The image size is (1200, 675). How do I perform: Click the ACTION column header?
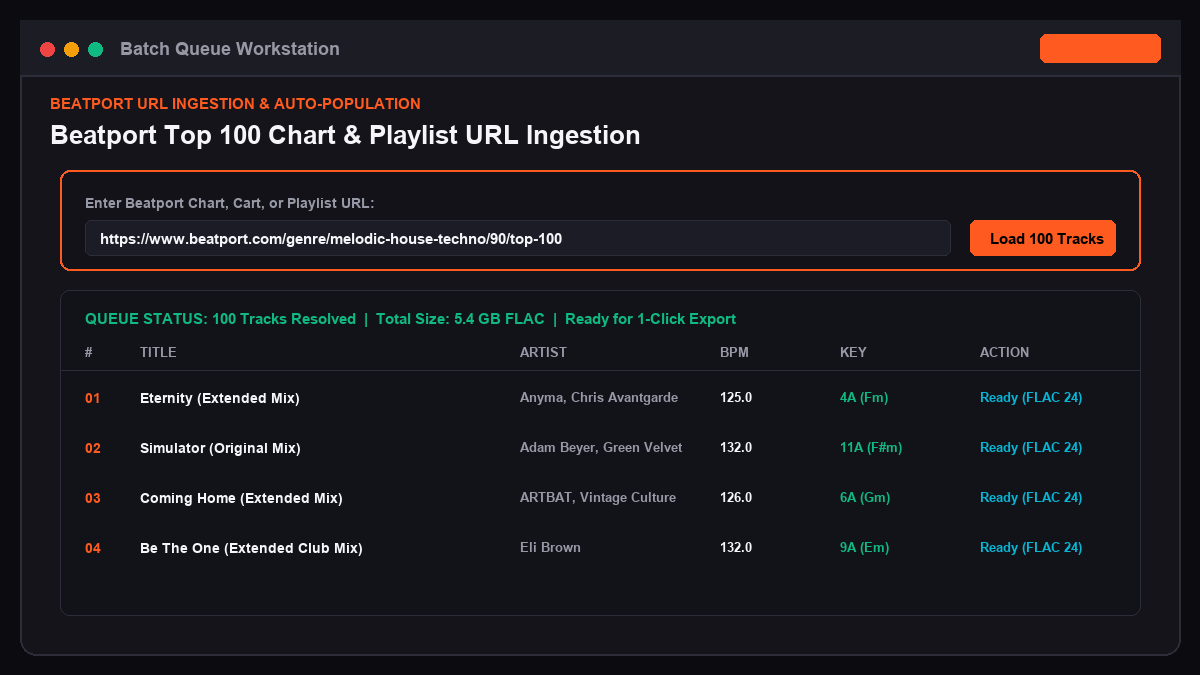[1004, 352]
